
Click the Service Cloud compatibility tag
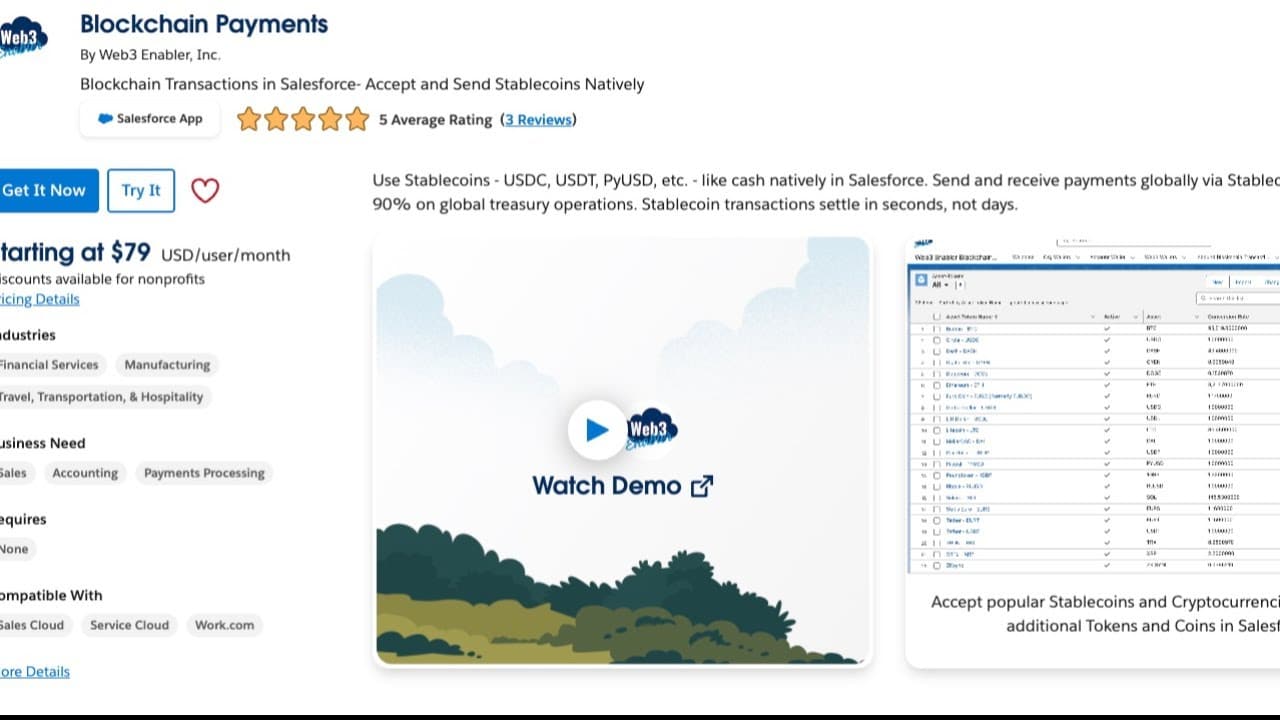[x=129, y=625]
